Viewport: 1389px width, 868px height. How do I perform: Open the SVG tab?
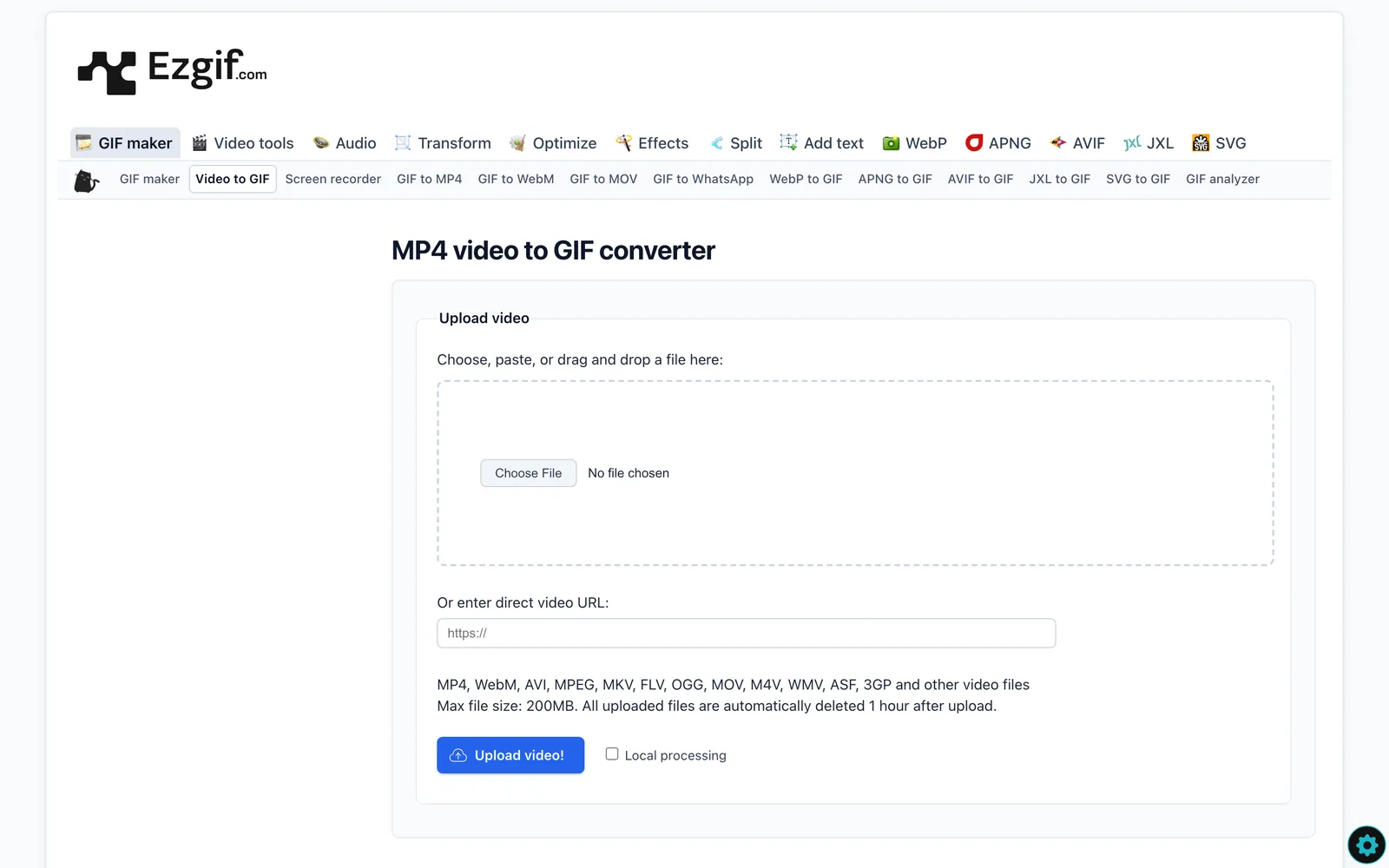pyautogui.click(x=1219, y=143)
